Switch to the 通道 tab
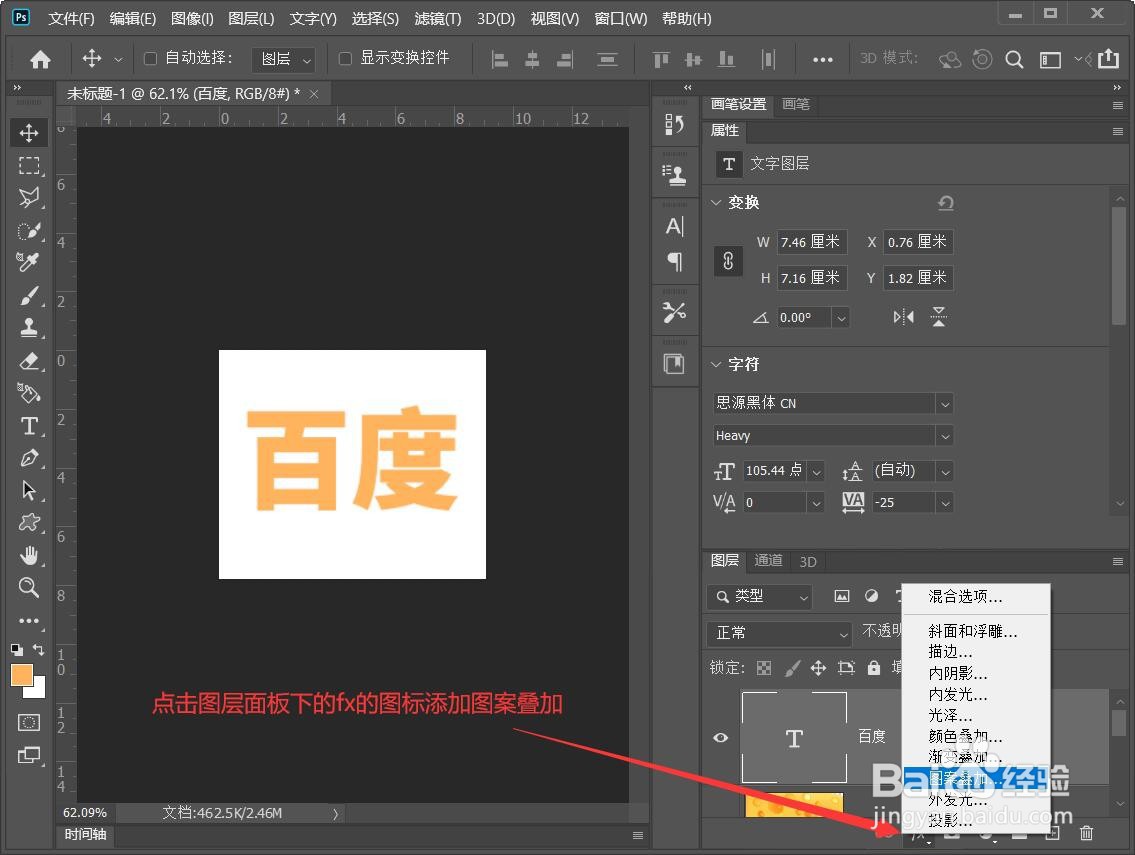This screenshot has height=855, width=1135. (768, 561)
